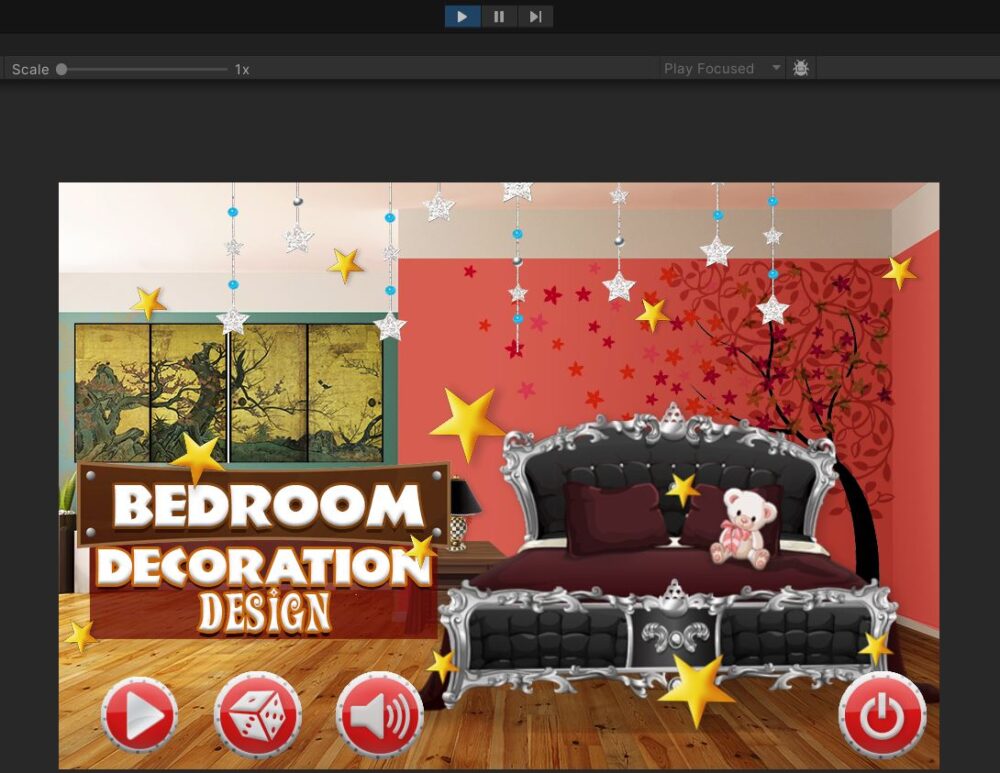Quit the game using the red power button

pos(881,714)
